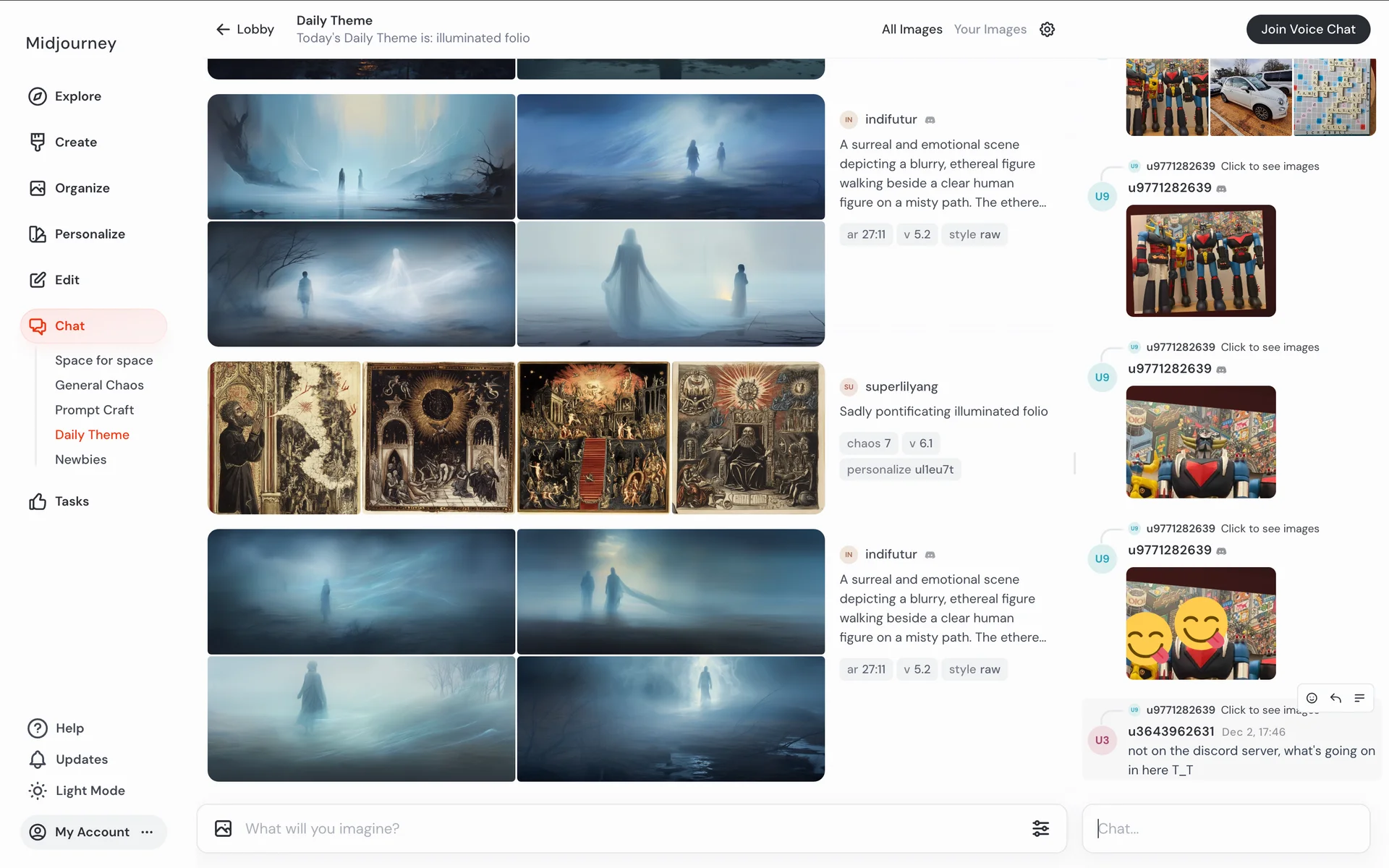Add emoji reaction to chat message
Screen dimensions: 1389x868
(1312, 698)
